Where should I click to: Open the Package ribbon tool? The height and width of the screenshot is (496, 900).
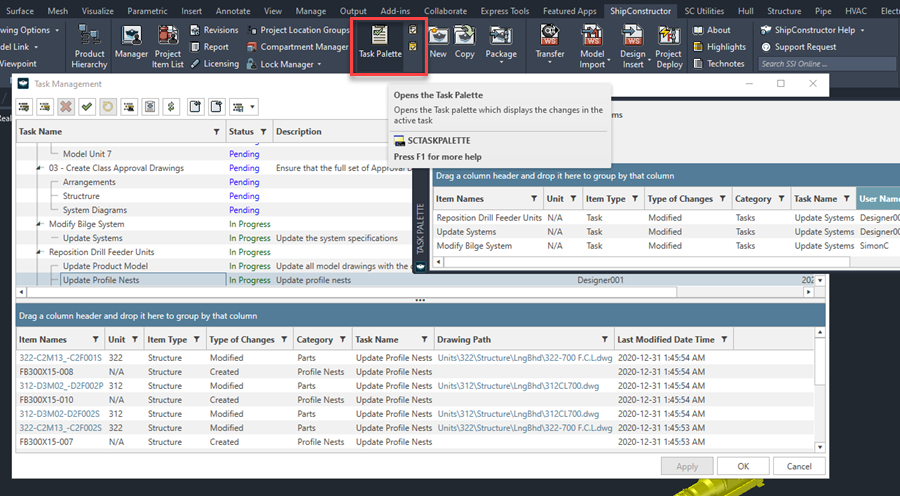point(501,43)
